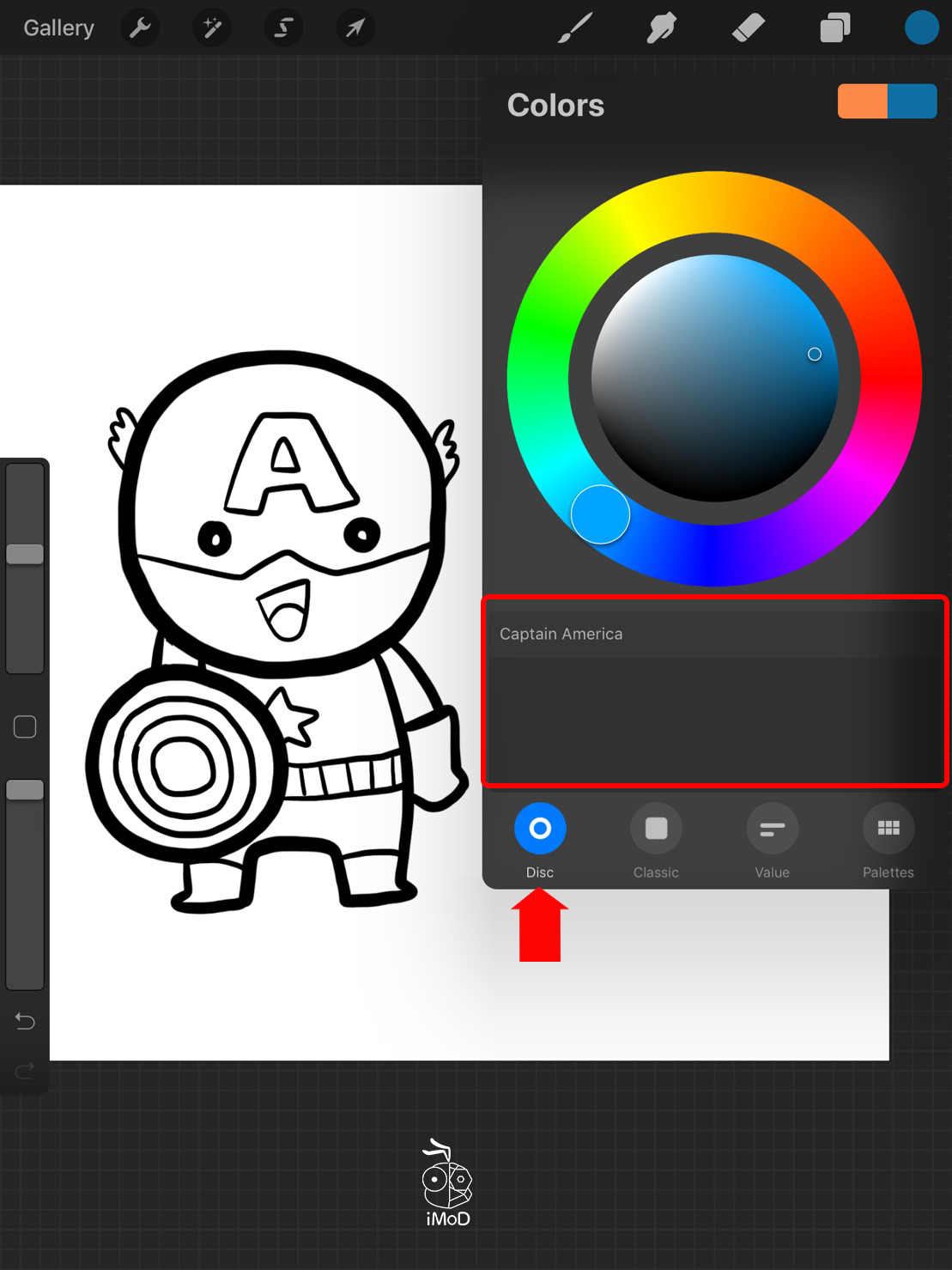Return to Gallery

[x=58, y=28]
